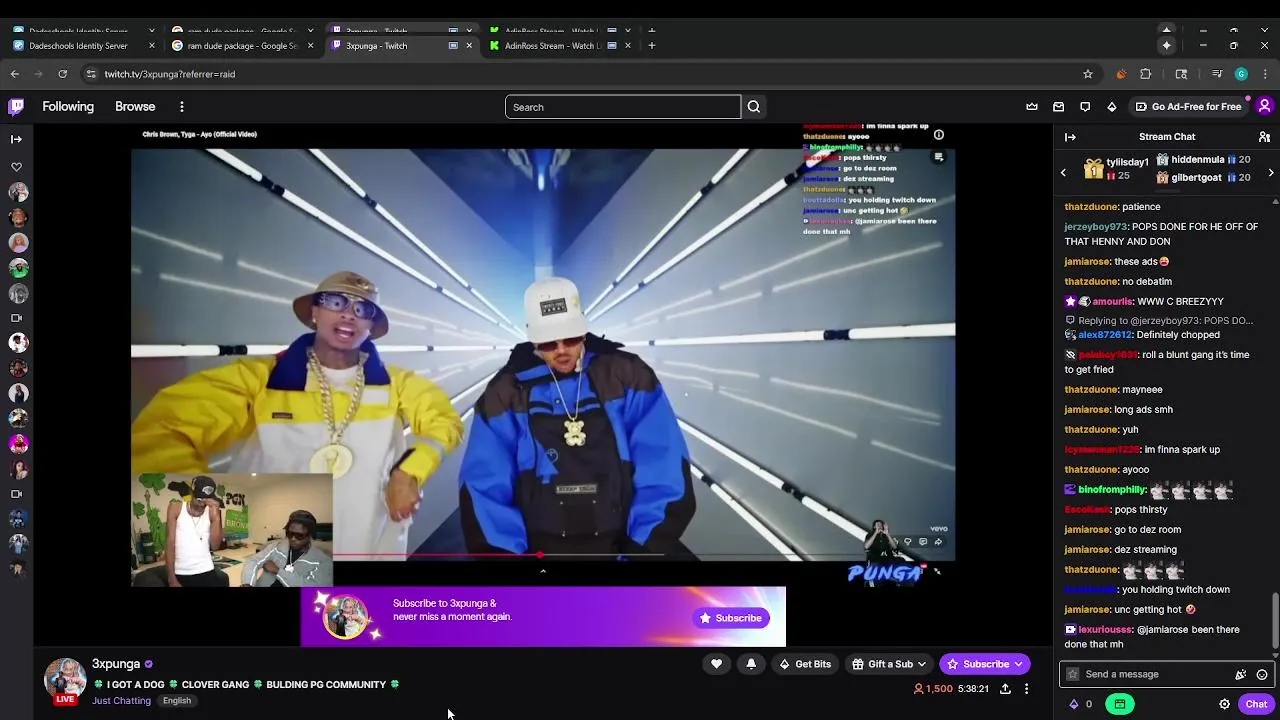The width and height of the screenshot is (1280, 720).
Task: Click the heart icon in left sidebar
Action: (16, 167)
